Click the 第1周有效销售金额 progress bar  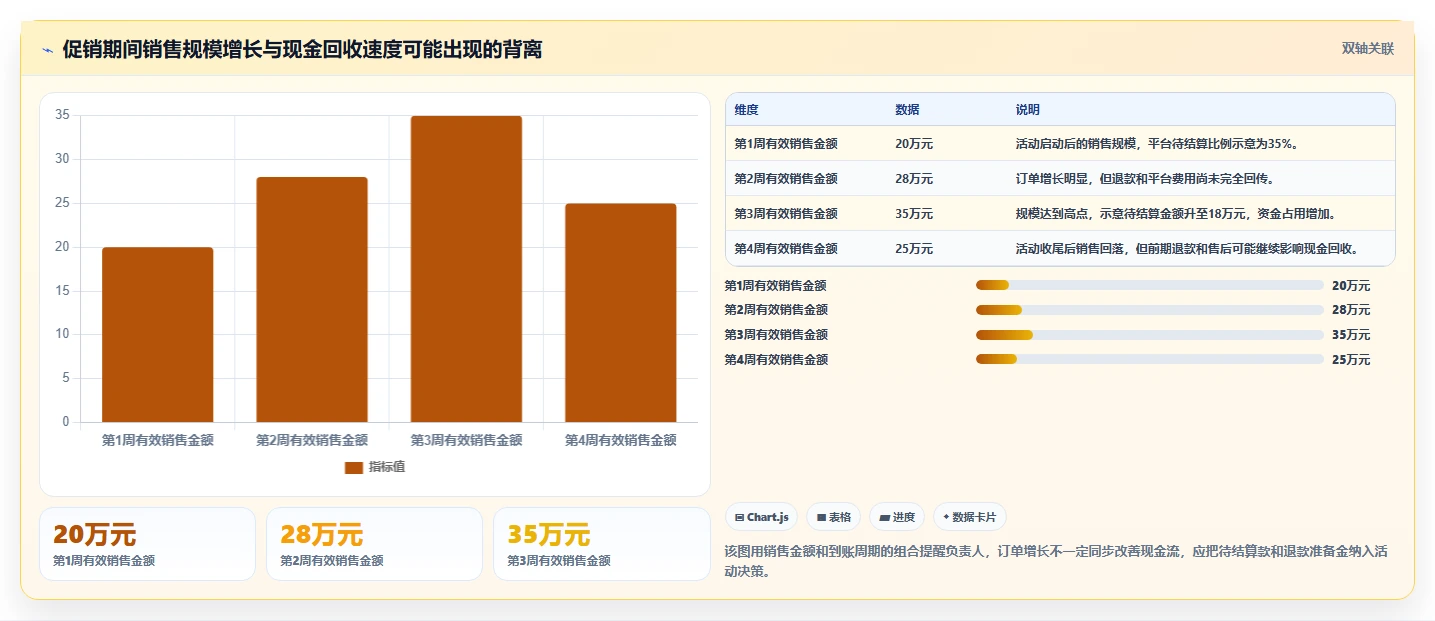coord(1150,285)
